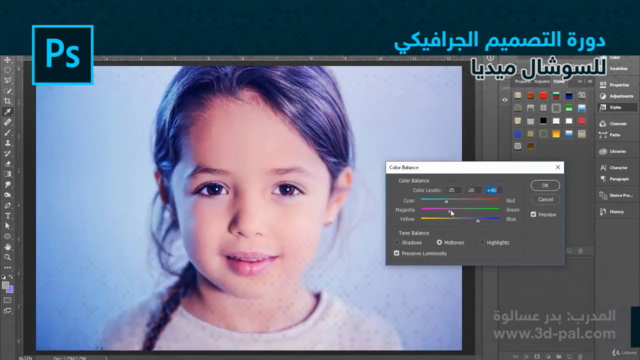
Task: Toggle Preserve Luminosity checkbox
Action: coord(396,253)
